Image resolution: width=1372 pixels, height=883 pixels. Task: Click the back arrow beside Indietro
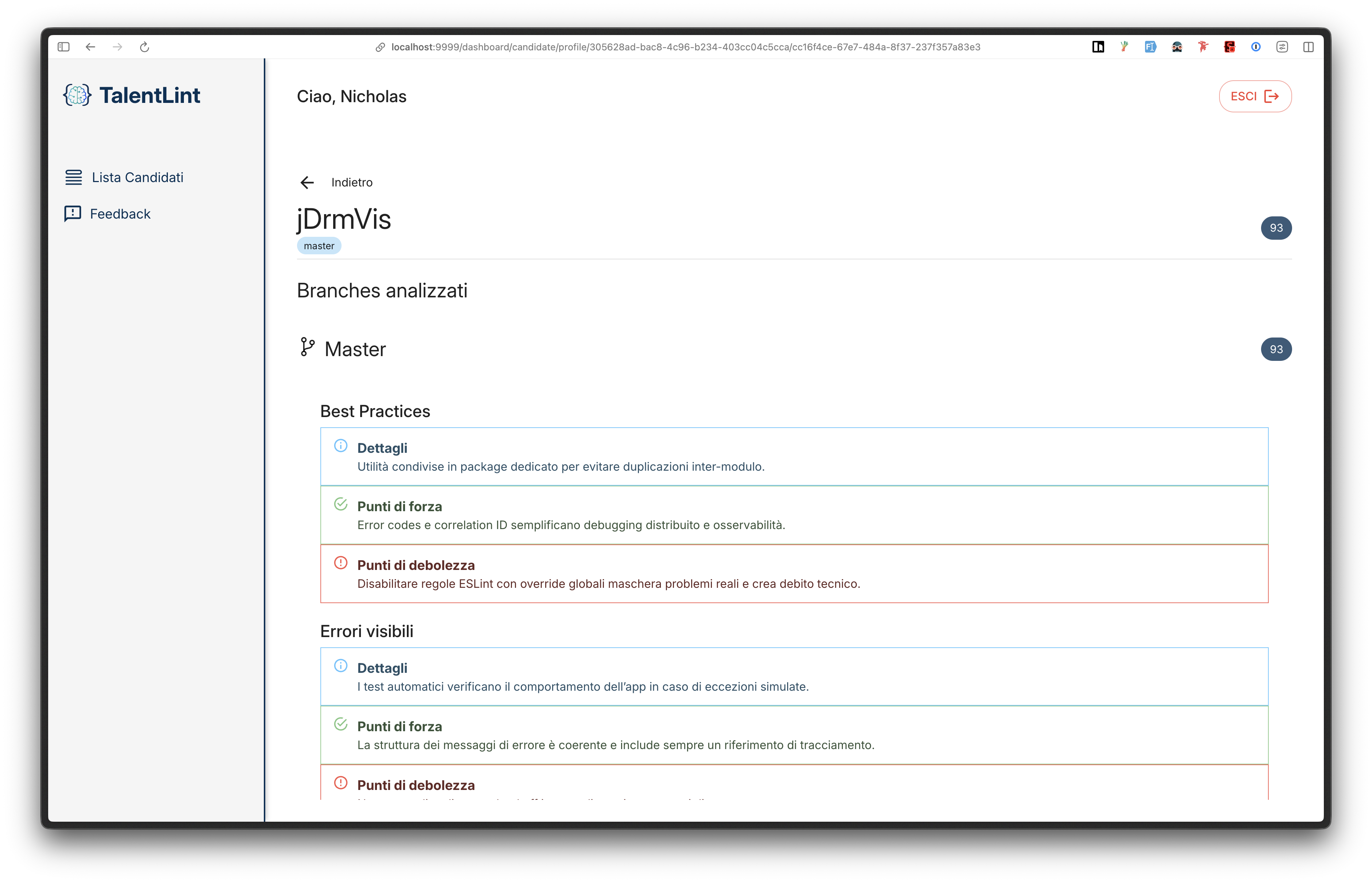coord(307,182)
